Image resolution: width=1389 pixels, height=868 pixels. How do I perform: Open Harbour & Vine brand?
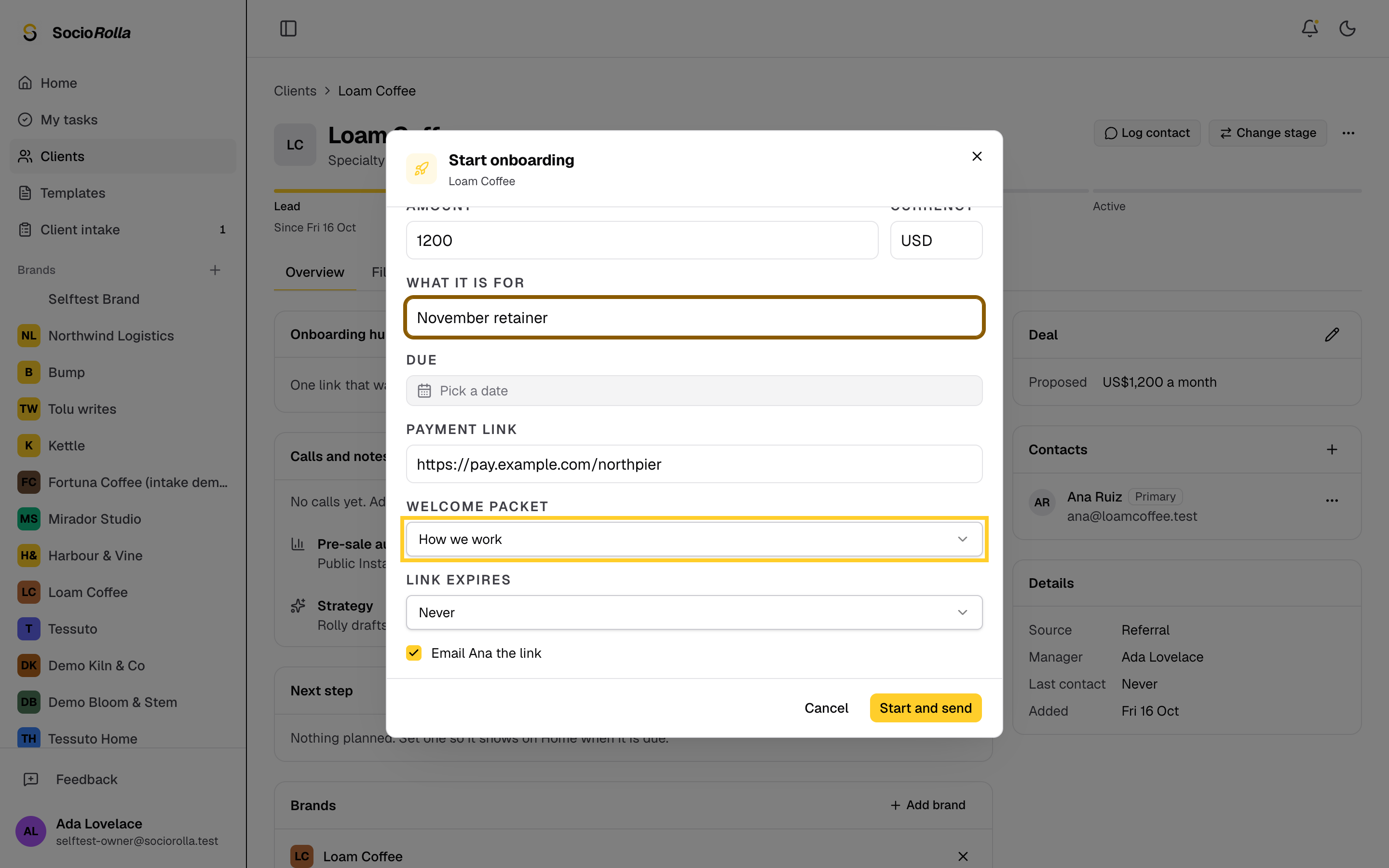[123, 556]
